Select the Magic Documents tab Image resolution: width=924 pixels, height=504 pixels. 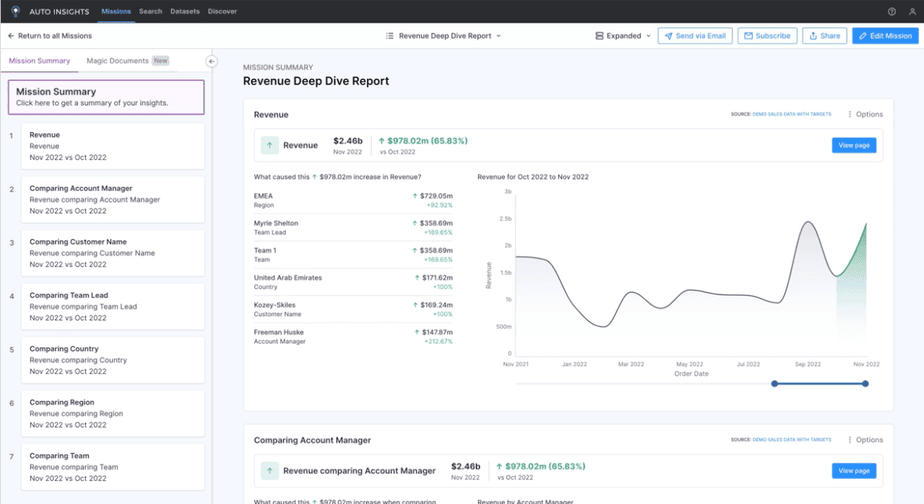click(x=128, y=61)
